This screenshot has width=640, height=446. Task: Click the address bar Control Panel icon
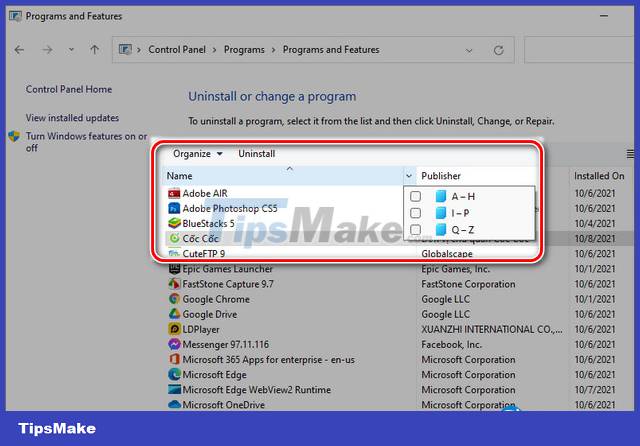click(x=125, y=50)
